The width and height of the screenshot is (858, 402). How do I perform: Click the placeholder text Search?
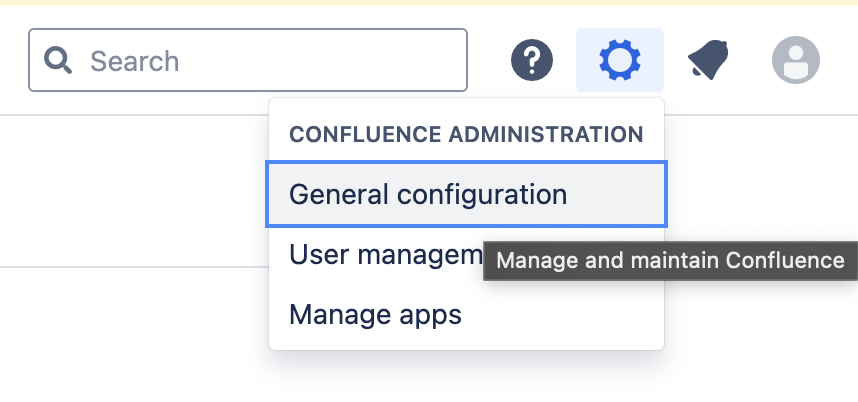(135, 61)
